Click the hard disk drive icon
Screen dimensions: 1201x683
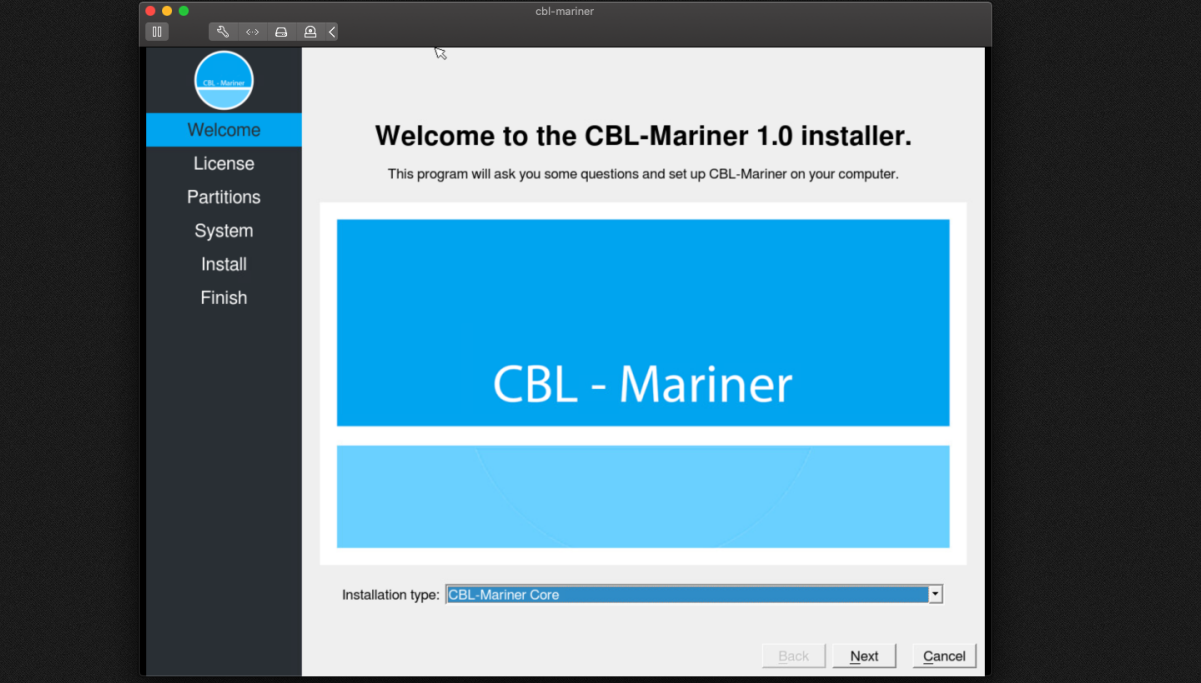[281, 32]
